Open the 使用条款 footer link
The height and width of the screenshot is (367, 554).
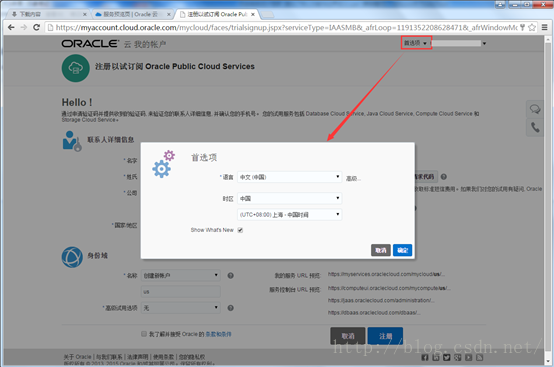(163, 357)
